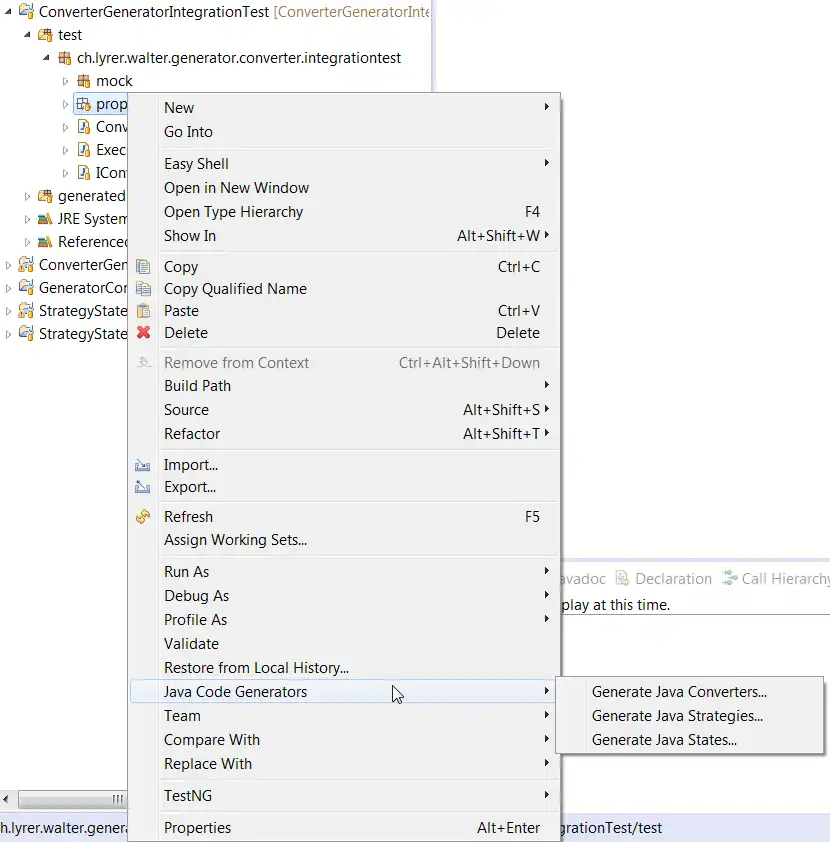Expand the JRE System library
830x842 pixels.
click(x=27, y=219)
